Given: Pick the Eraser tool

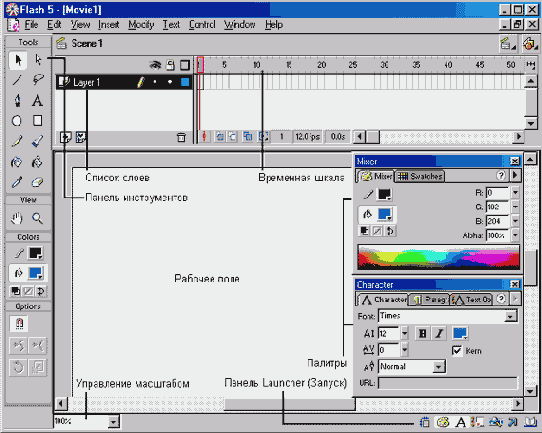Looking at the screenshot, I should [x=38, y=182].
